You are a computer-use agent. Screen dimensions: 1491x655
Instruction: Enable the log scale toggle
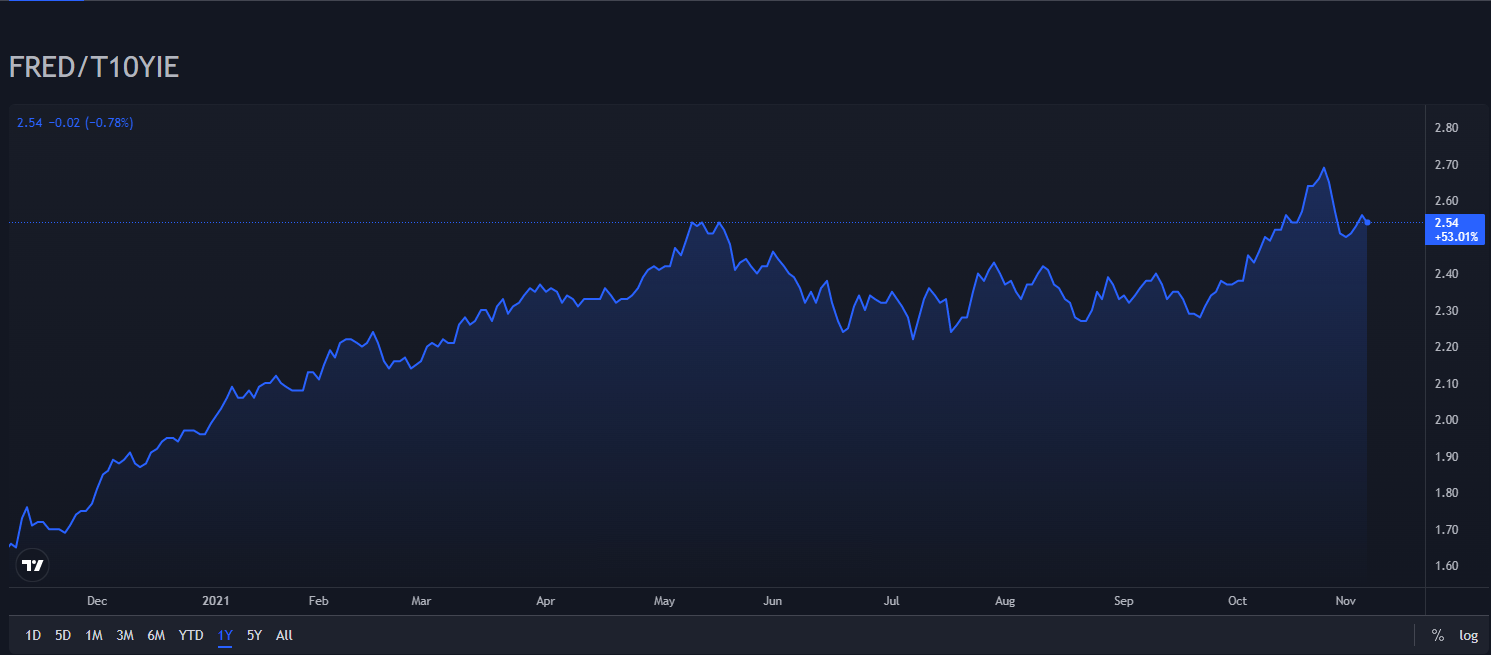pyautogui.click(x=1468, y=635)
